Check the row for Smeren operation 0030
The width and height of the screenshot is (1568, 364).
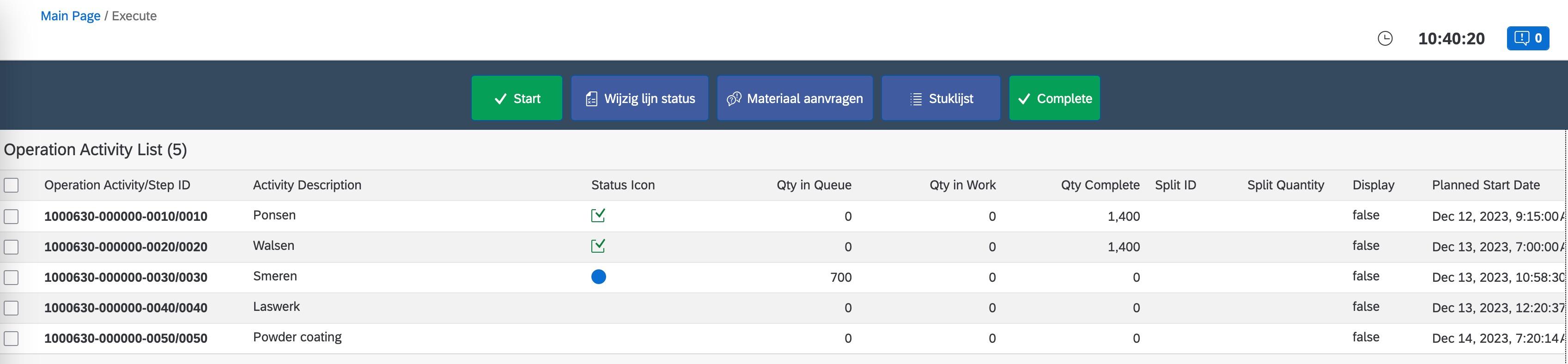(x=11, y=278)
